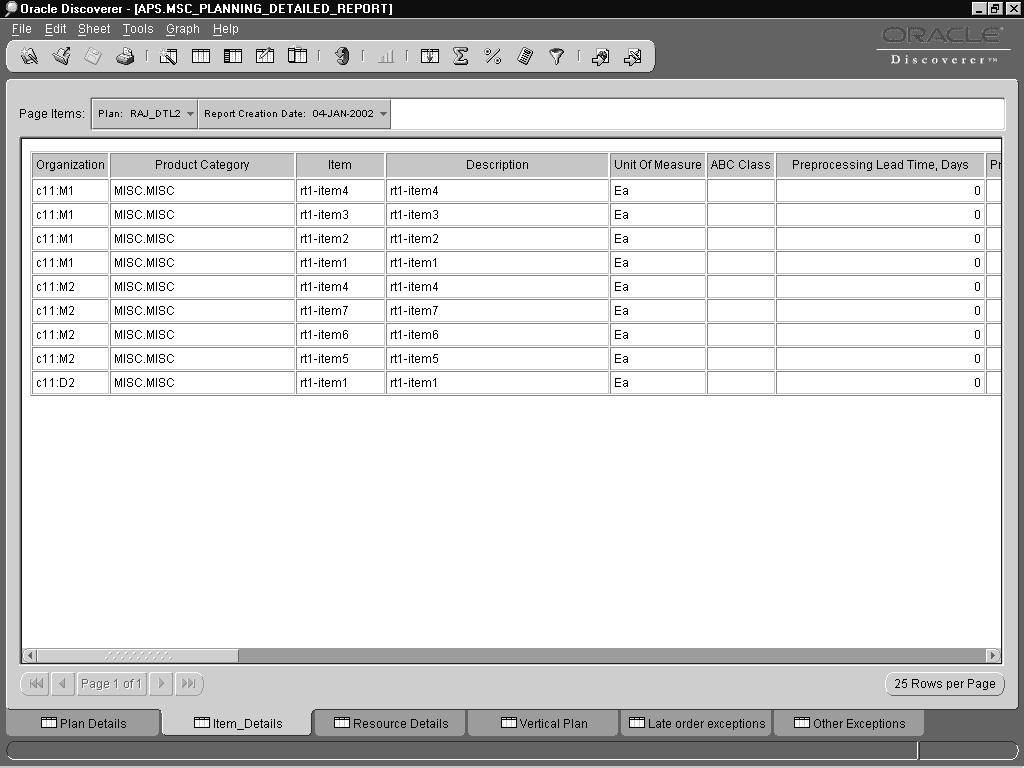Select the Ea cell in rt1-item7 row
The image size is (1024, 768).
pos(658,311)
